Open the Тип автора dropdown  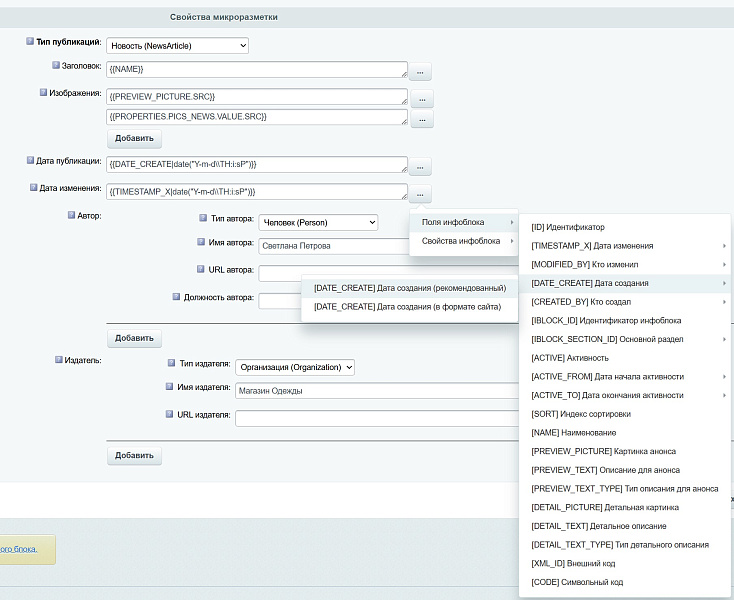(x=317, y=222)
